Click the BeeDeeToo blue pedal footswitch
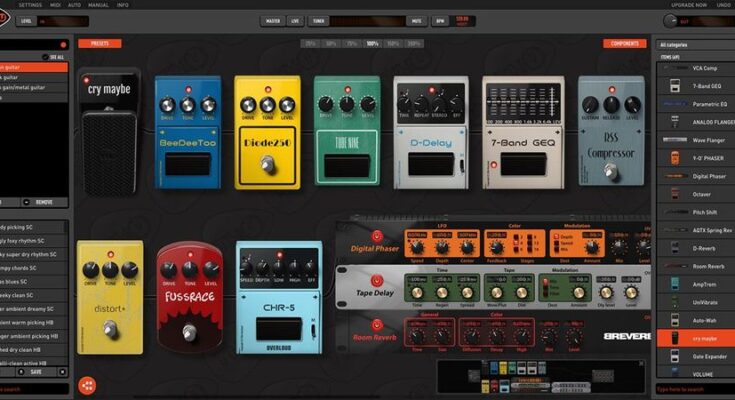Viewport: 735px width, 400px height. pyautogui.click(x=188, y=165)
